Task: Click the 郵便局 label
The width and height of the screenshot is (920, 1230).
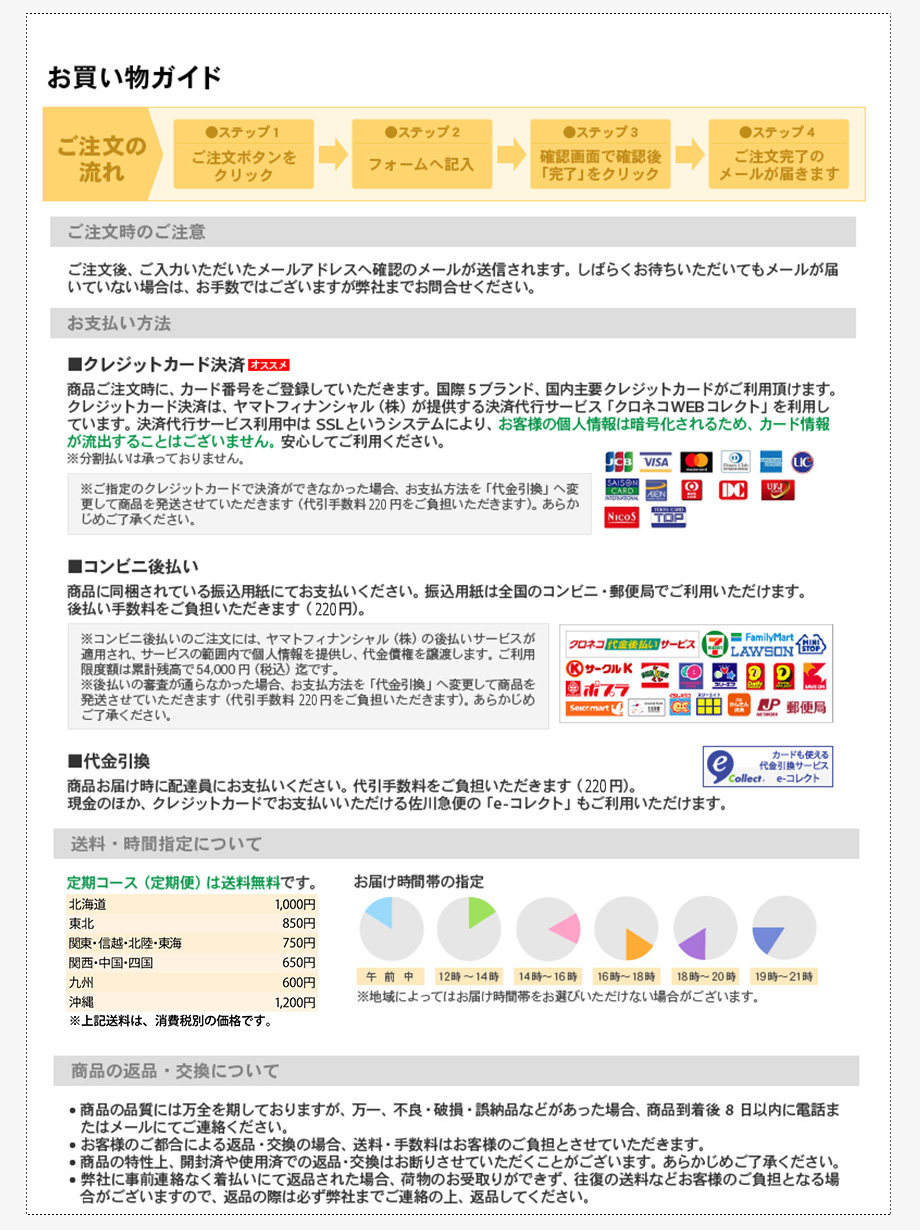Action: [806, 707]
